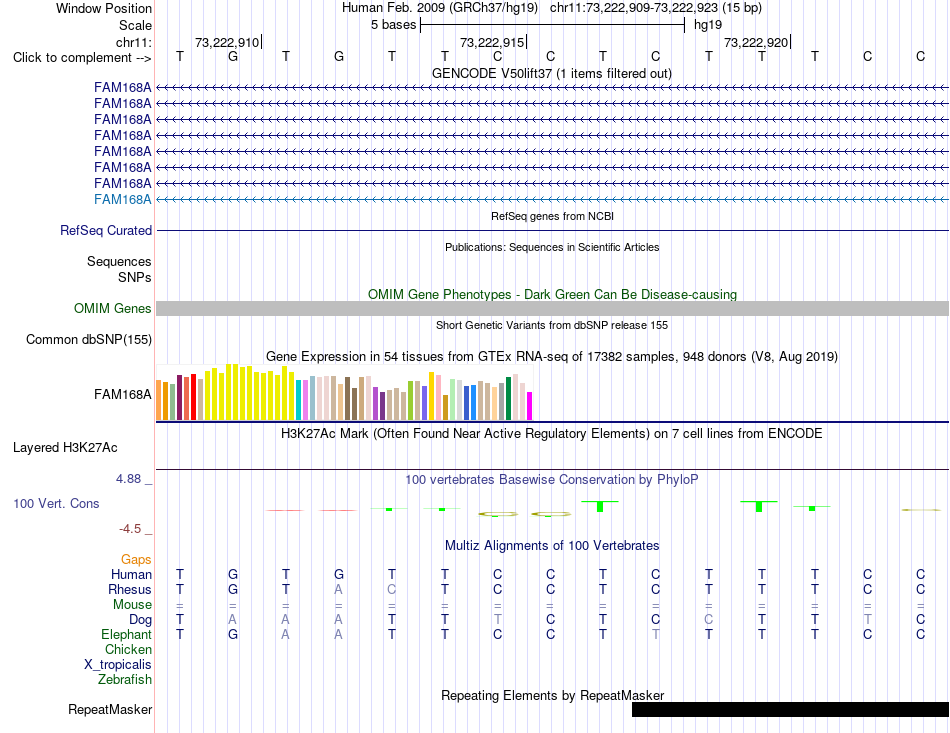This screenshot has height=733, width=950.
Task: Open the H3K27Ac Mark track title
Action: click(552, 434)
